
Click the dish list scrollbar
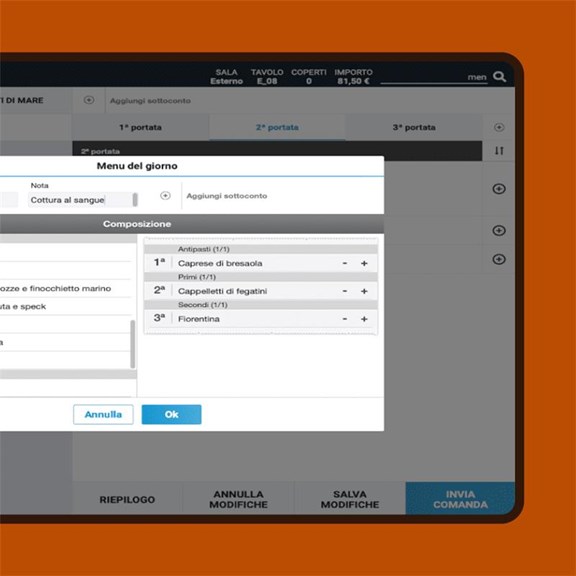133,344
